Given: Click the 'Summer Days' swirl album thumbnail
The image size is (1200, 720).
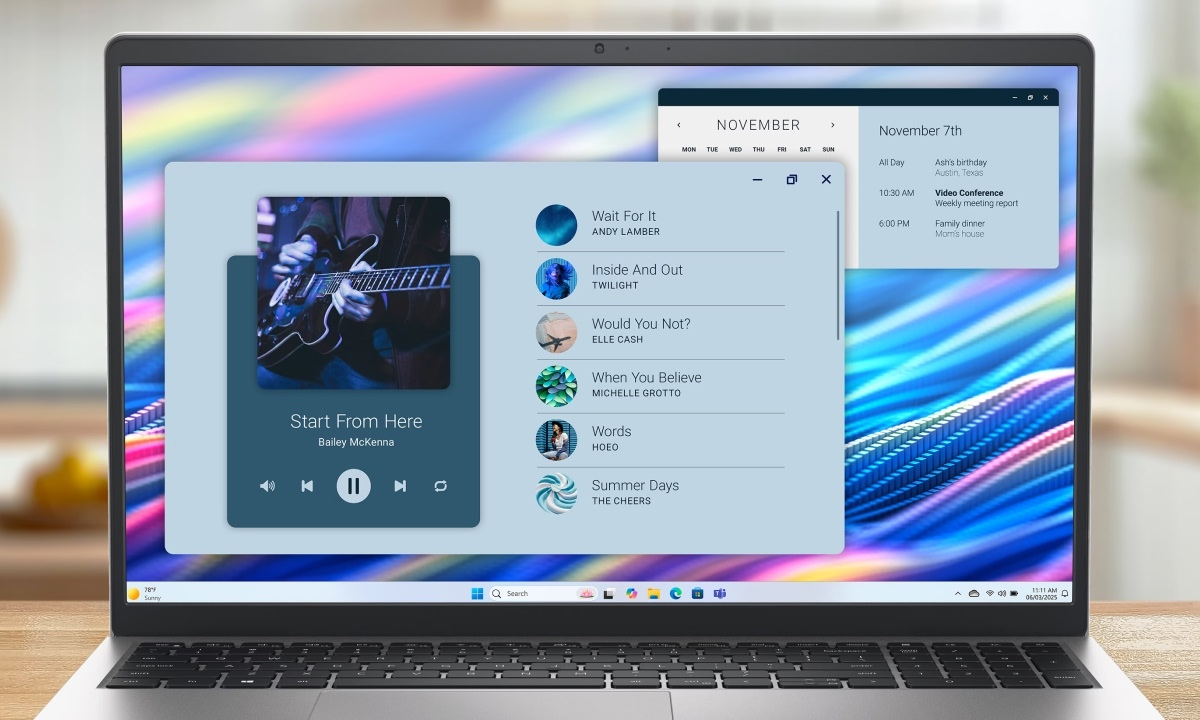Looking at the screenshot, I should [x=556, y=493].
